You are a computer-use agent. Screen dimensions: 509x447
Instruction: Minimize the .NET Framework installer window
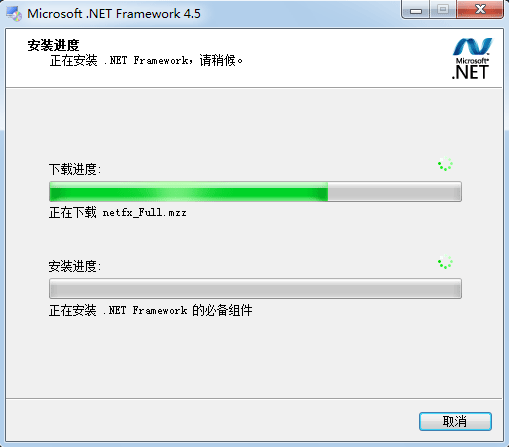(x=416, y=10)
